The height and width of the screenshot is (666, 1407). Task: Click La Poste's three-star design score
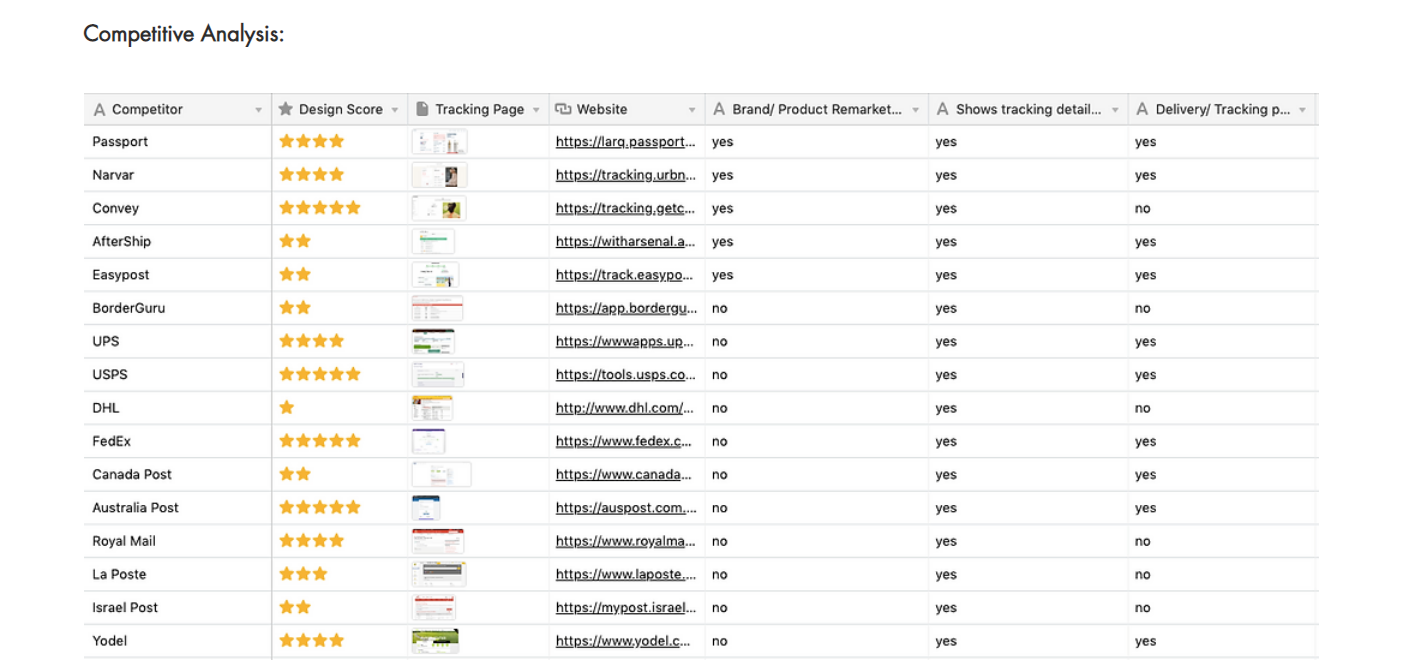[x=303, y=574]
